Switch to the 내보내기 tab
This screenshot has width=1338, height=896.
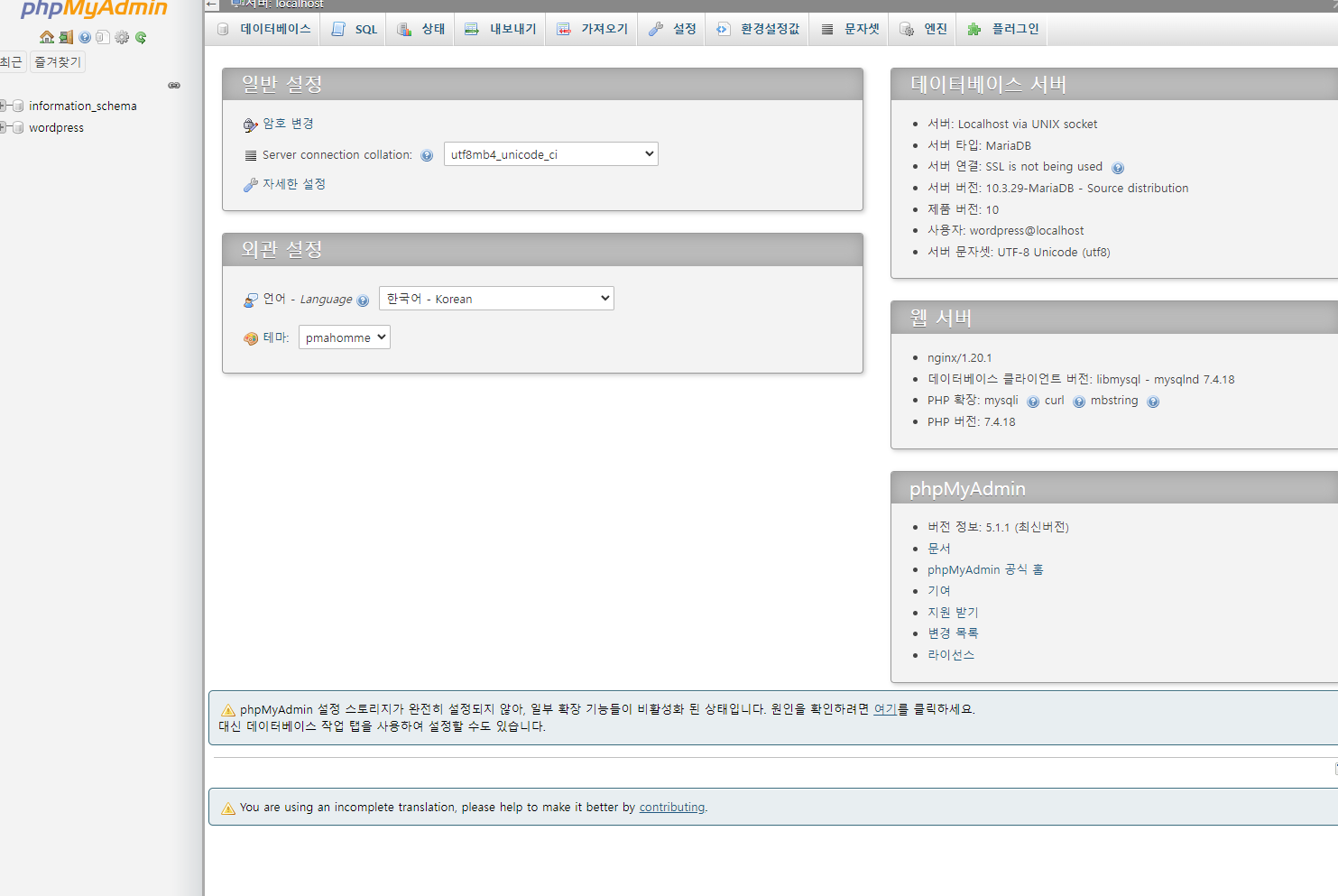[x=500, y=29]
